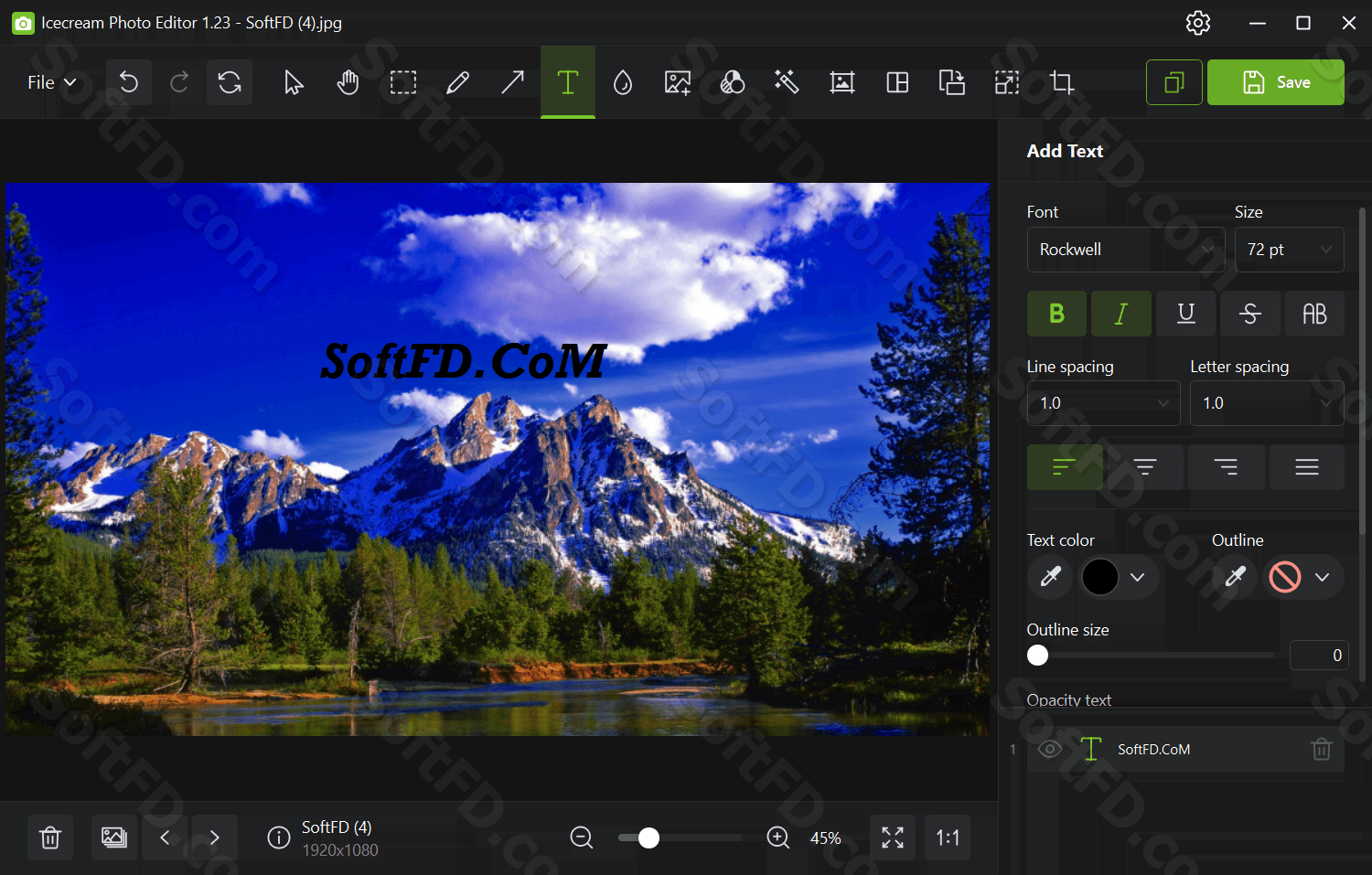
Task: Click the Redo arrow icon
Action: click(x=179, y=82)
